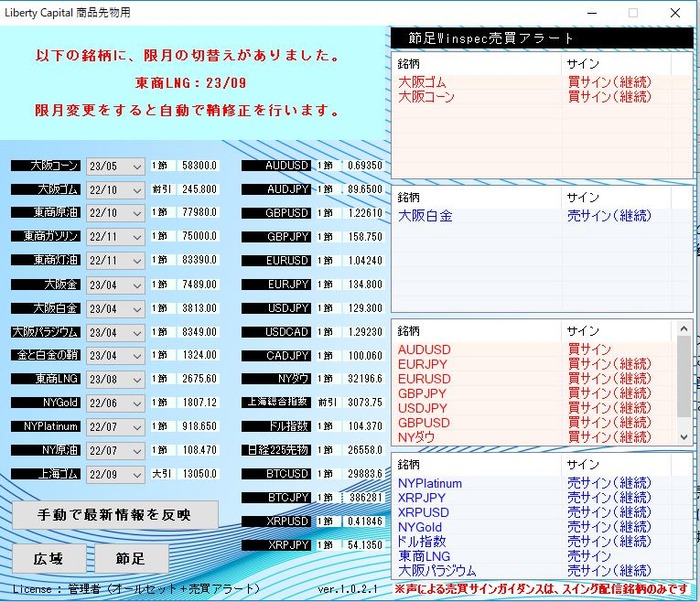Expand the NYPlatinum contract month dropdown
Viewport: 700px width, 602px height.
click(x=115, y=427)
